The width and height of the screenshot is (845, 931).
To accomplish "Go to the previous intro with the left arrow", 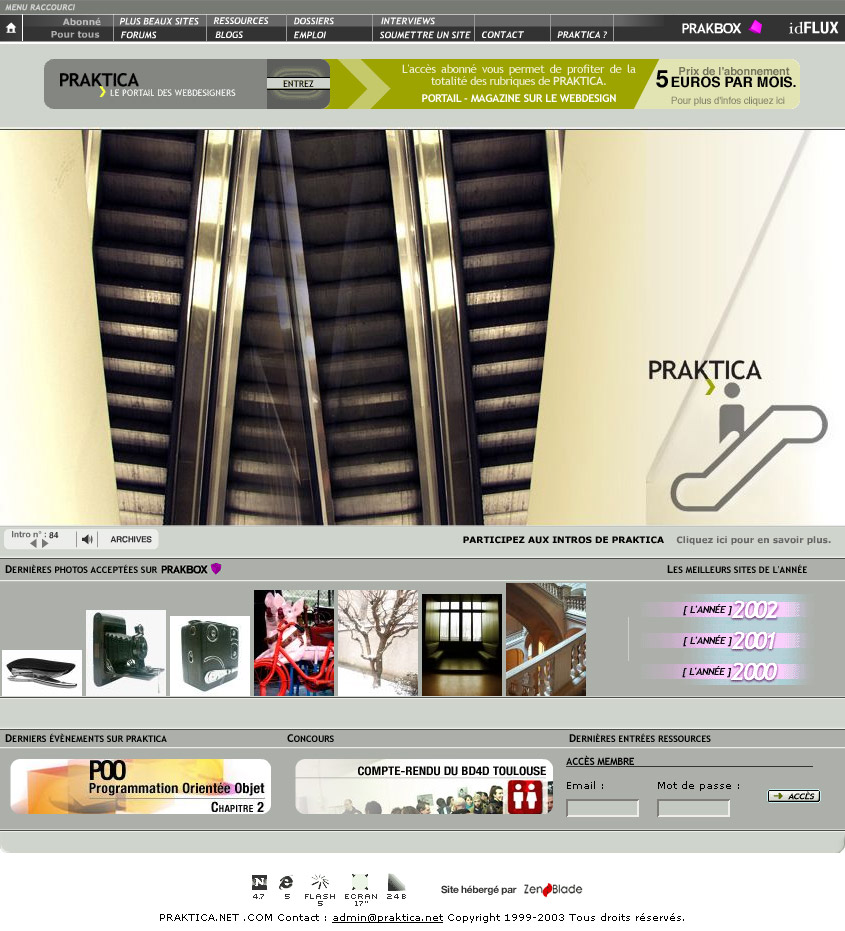I will click(x=33, y=544).
